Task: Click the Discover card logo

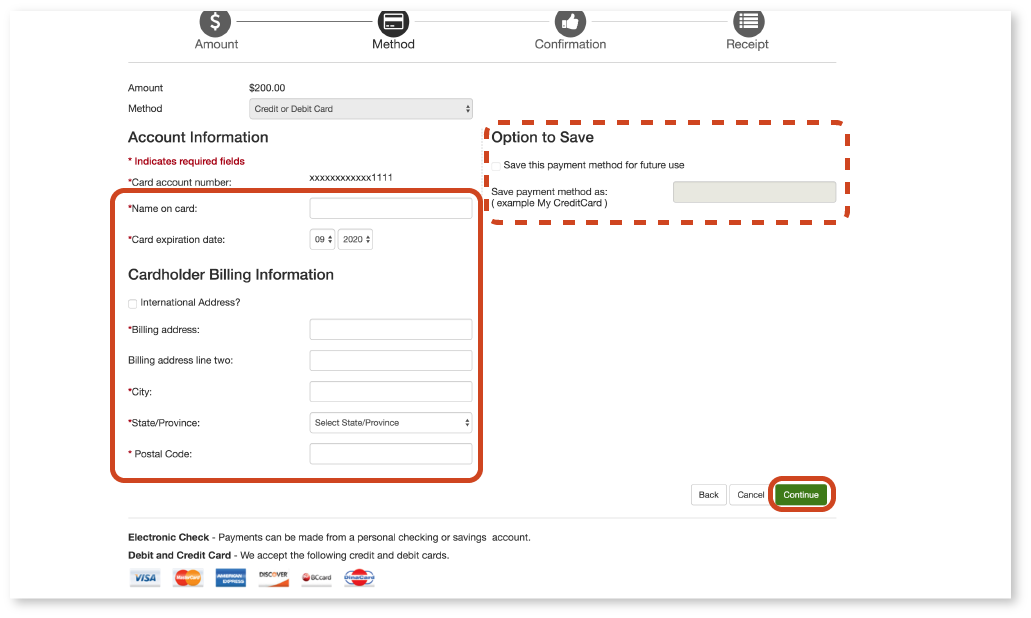Action: pos(274,578)
